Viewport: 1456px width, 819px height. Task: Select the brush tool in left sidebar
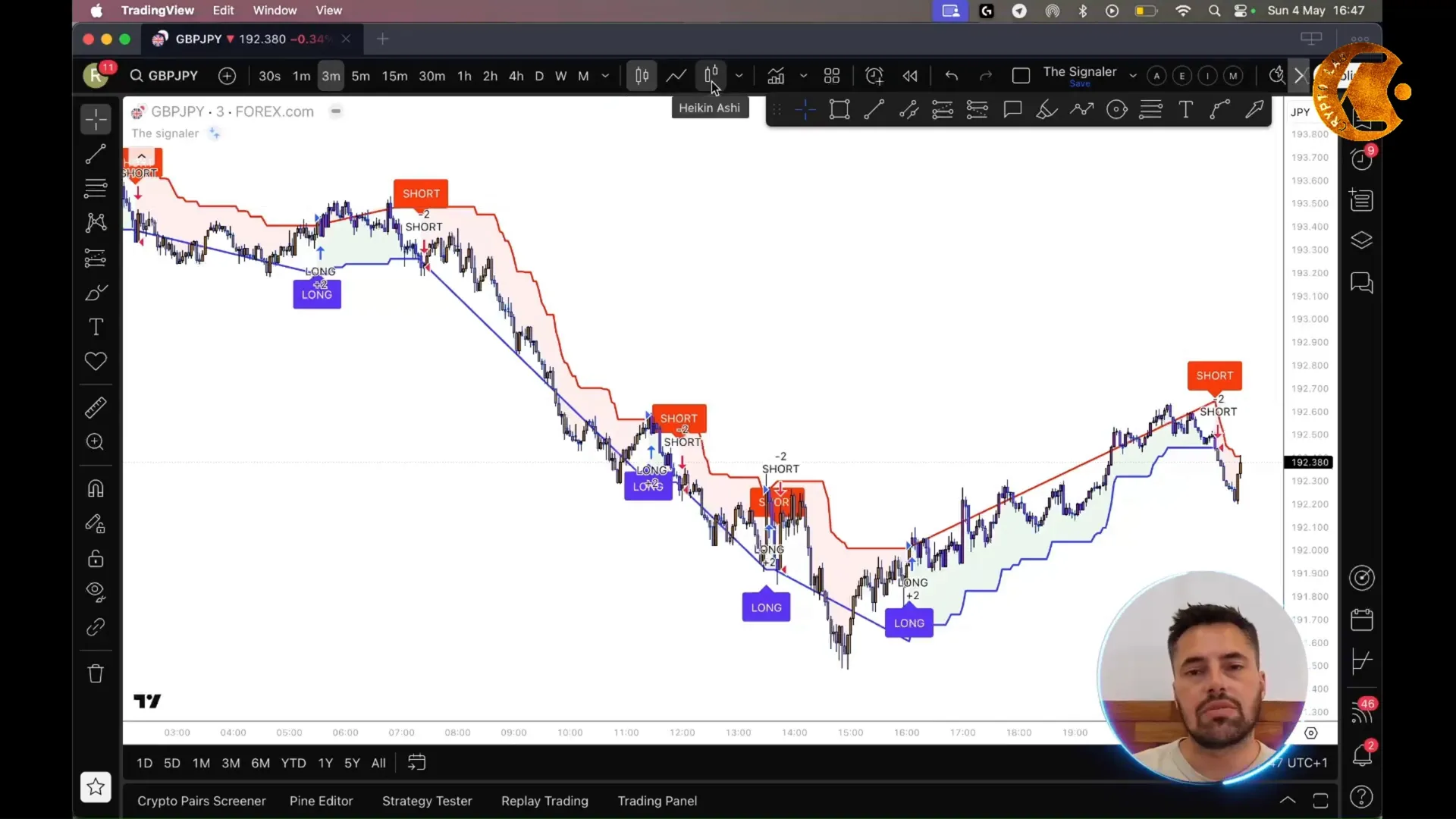pos(96,293)
